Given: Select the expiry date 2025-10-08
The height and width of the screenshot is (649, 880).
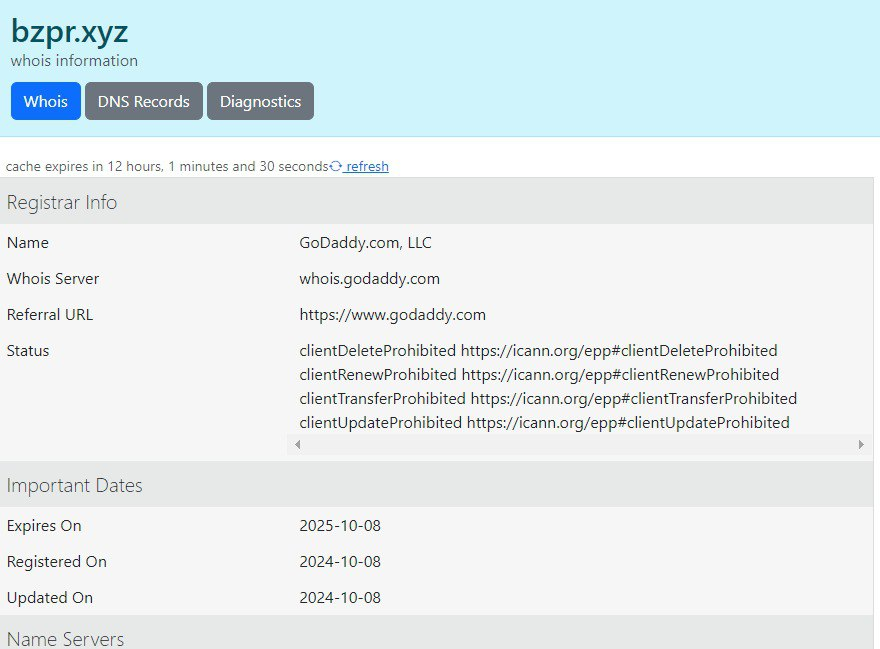Looking at the screenshot, I should pyautogui.click(x=340, y=525).
